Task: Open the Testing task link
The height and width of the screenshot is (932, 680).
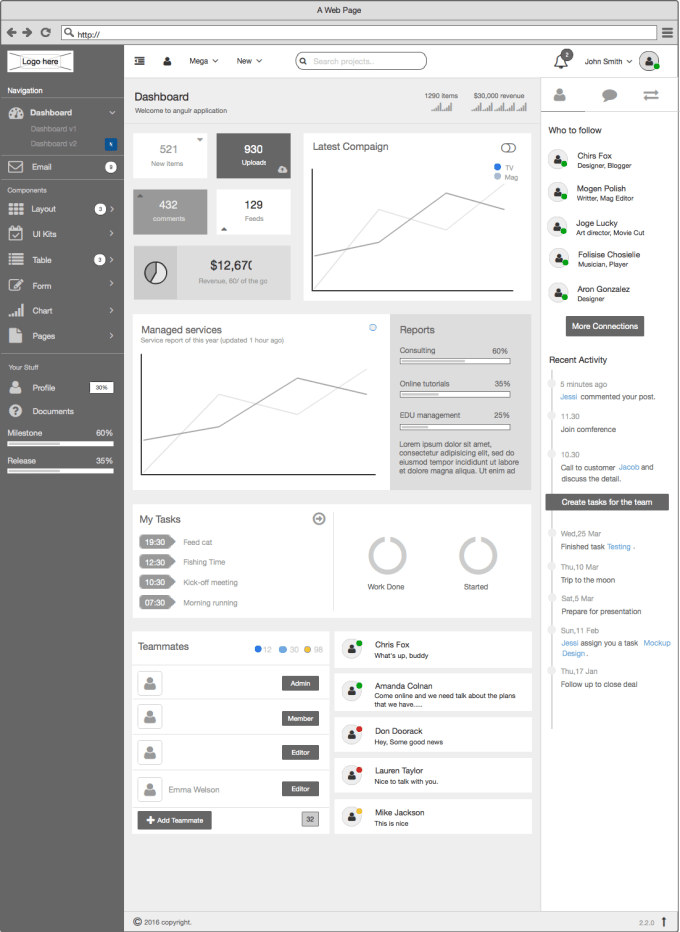Action: pyautogui.click(x=619, y=547)
